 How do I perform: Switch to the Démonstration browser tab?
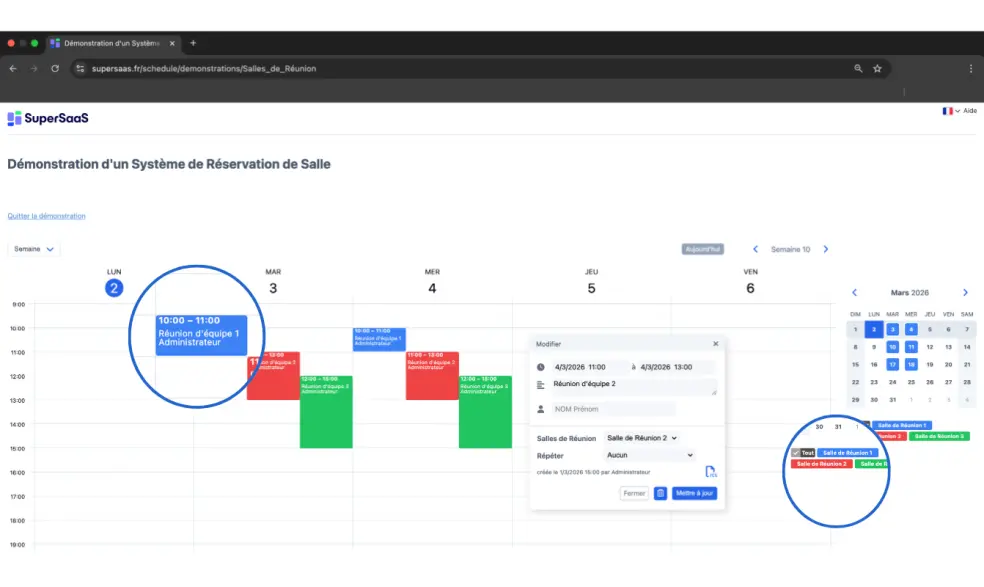tap(110, 43)
